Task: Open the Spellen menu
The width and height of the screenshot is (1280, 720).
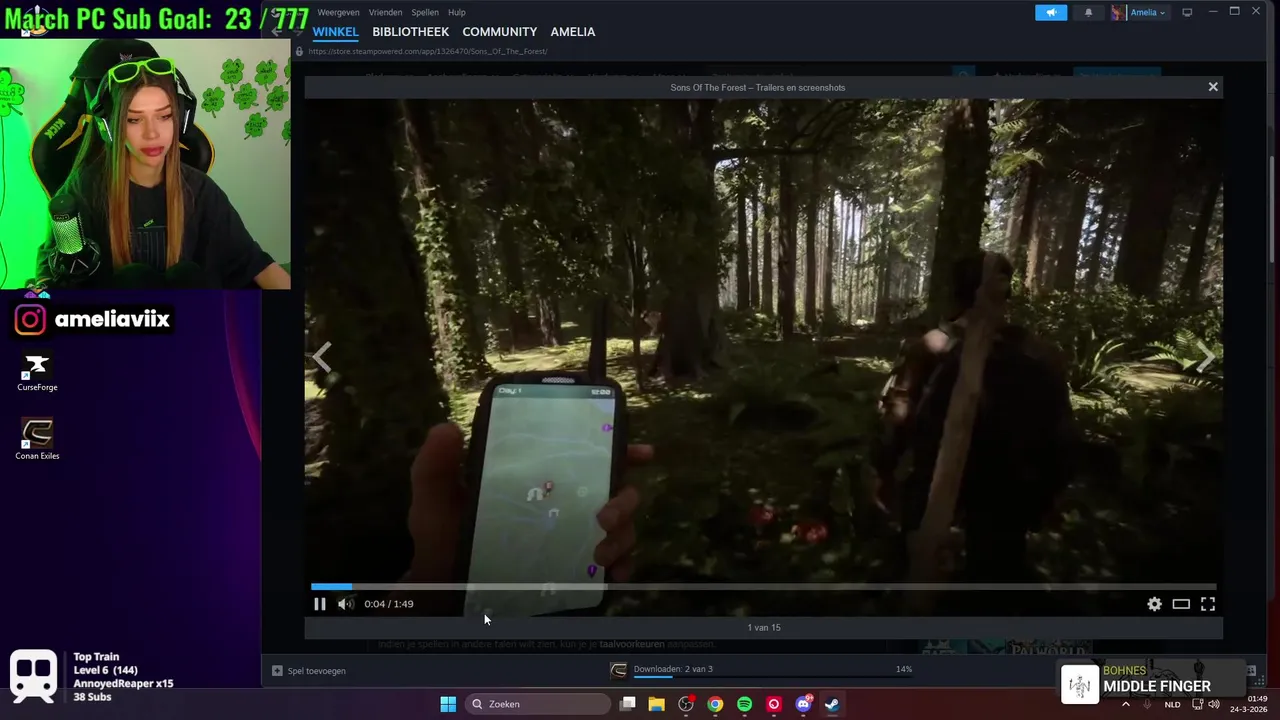Action: coord(425,12)
